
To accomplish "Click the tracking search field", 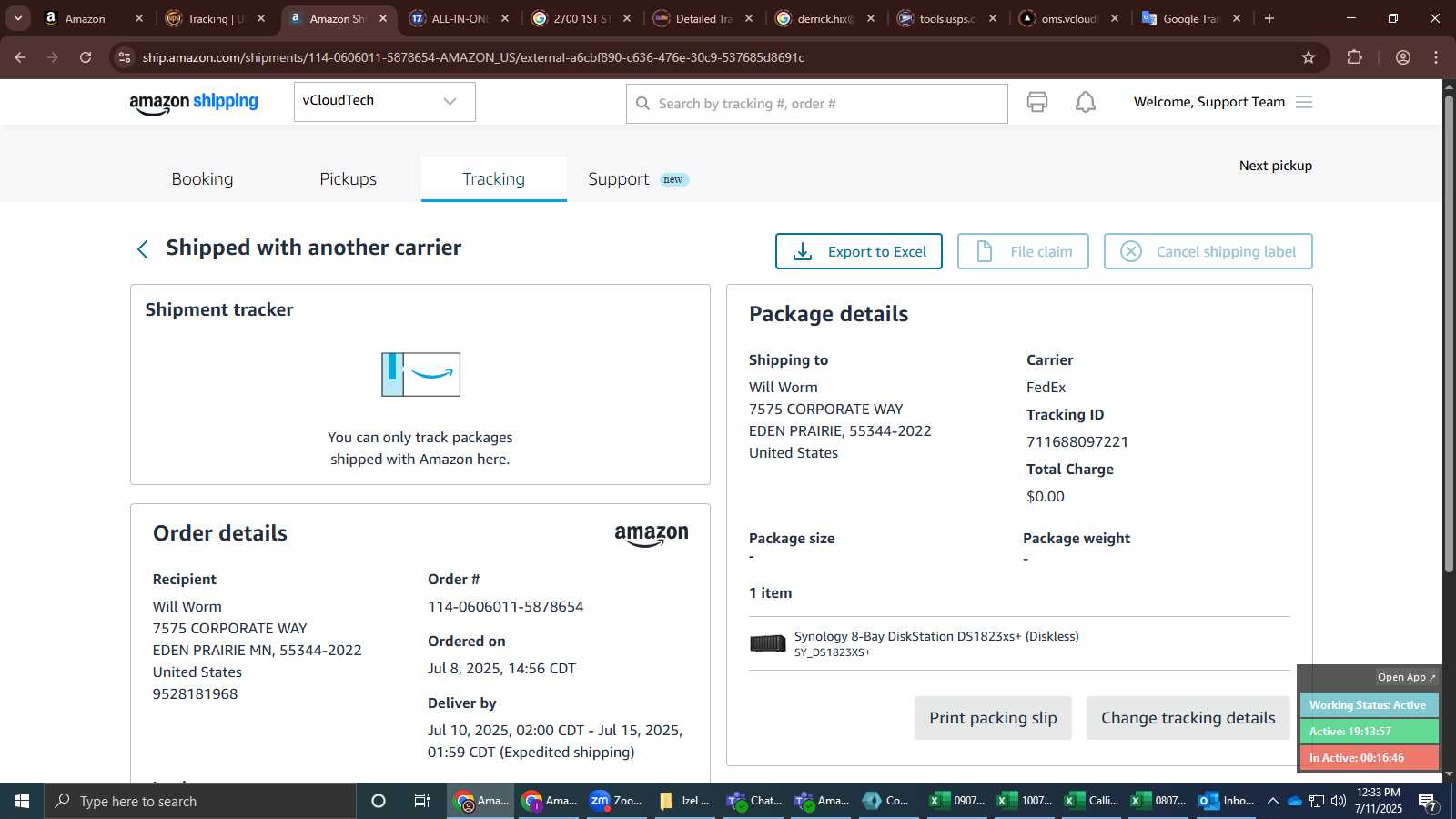I will pos(816,103).
